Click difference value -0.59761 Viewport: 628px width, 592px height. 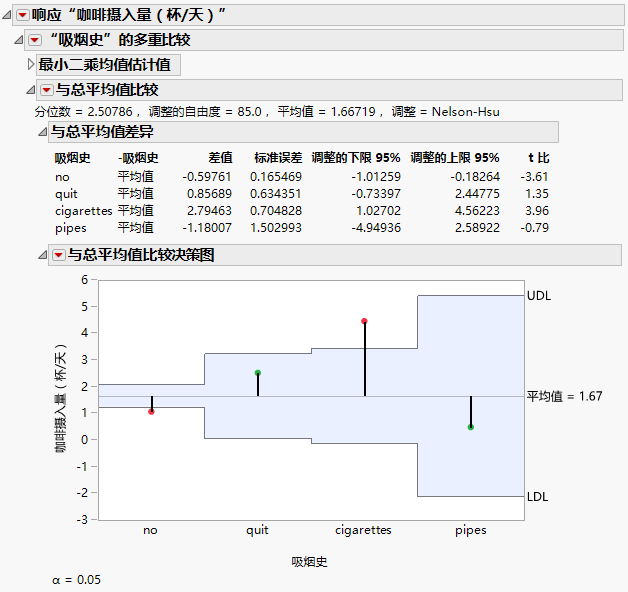(x=207, y=177)
